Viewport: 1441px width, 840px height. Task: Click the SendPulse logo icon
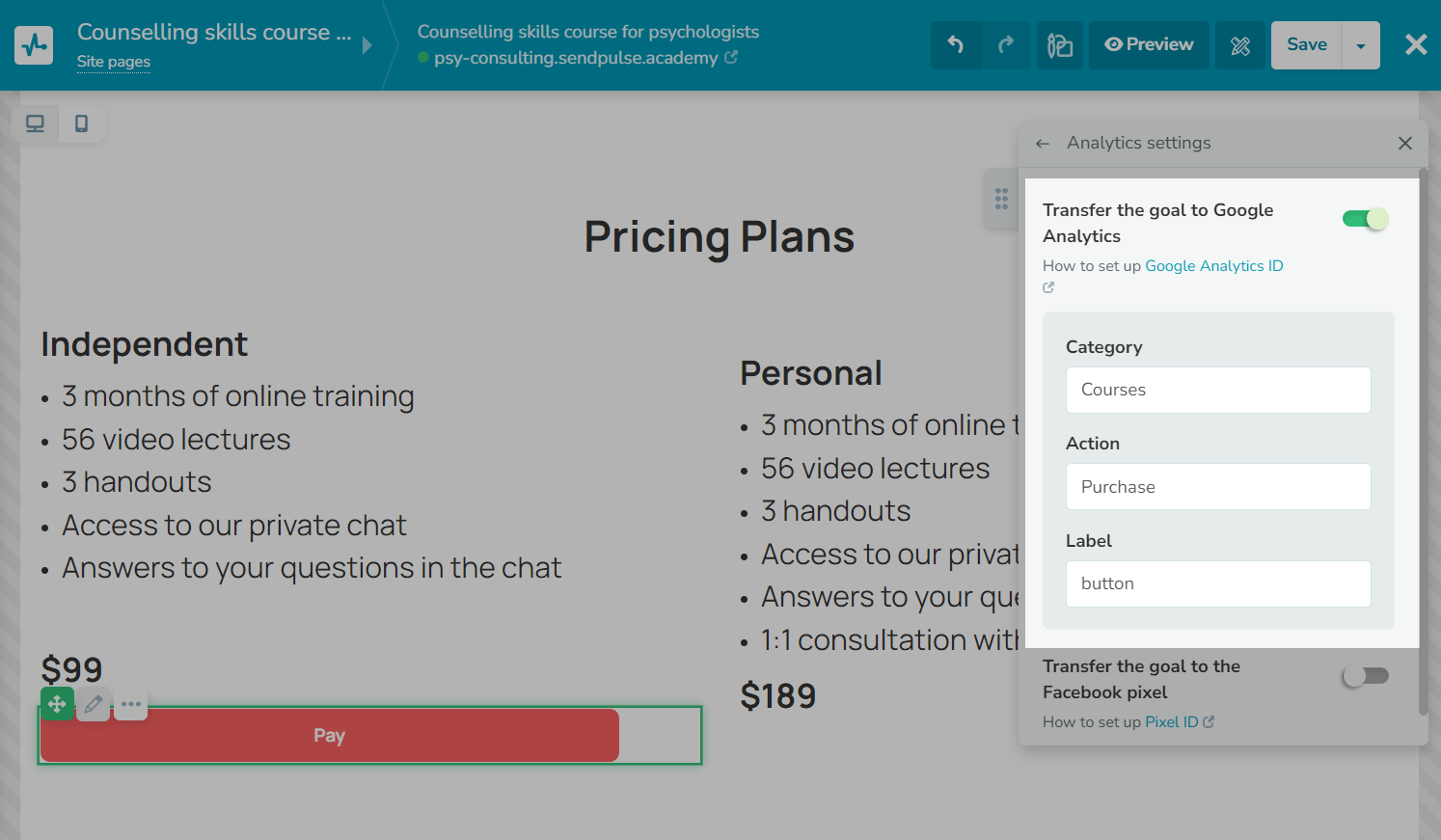pyautogui.click(x=34, y=44)
